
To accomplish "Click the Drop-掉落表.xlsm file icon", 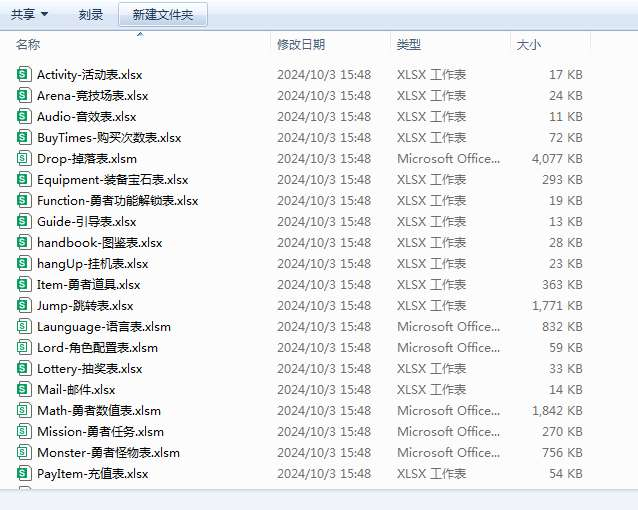I will click(x=24, y=159).
